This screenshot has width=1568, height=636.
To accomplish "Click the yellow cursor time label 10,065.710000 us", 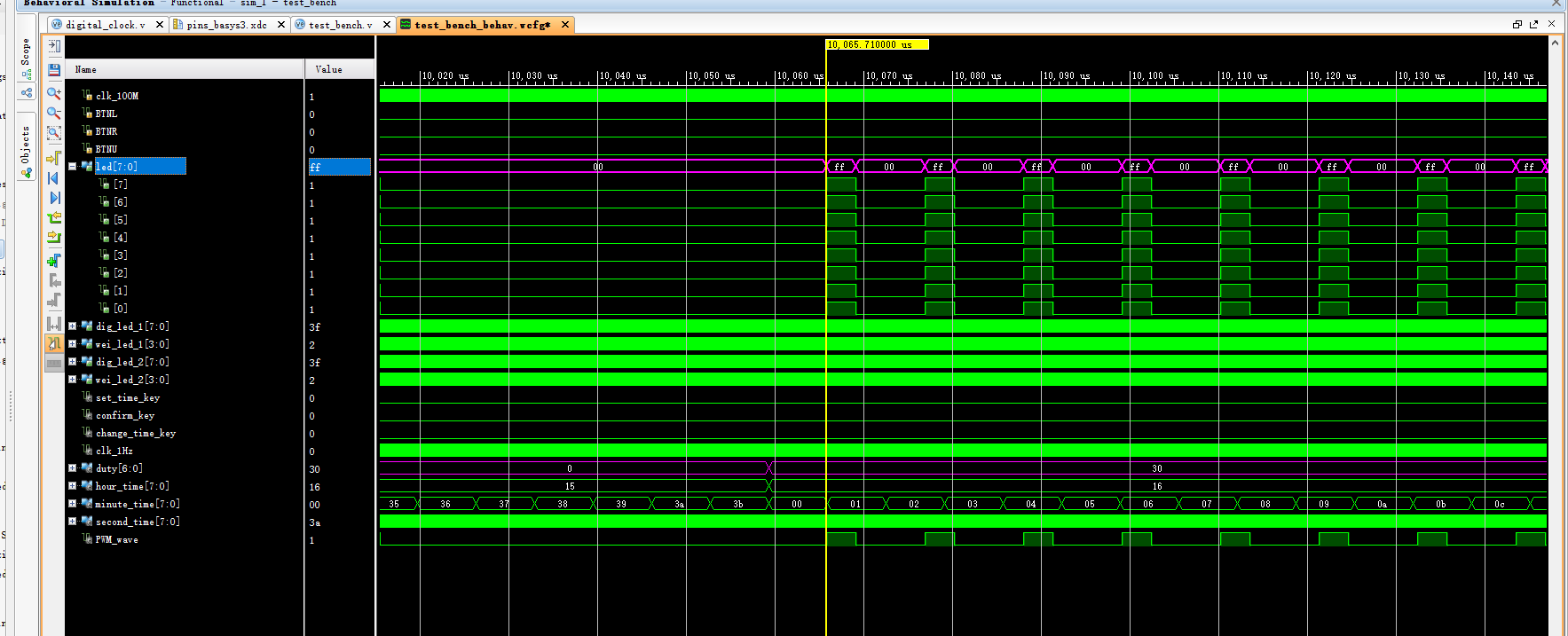I will pyautogui.click(x=877, y=44).
